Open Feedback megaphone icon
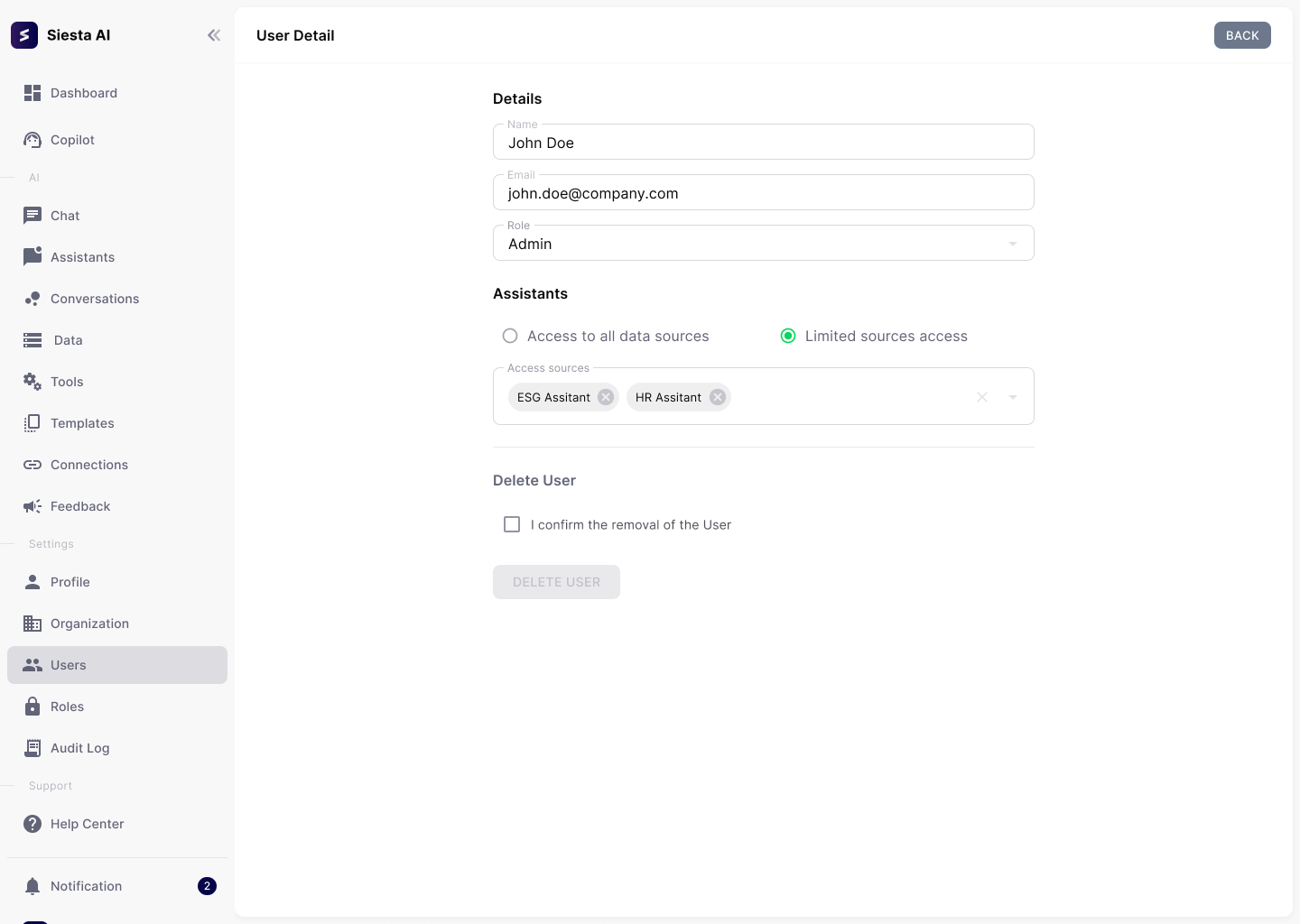Screen dimensions: 1300x924 point(32,506)
